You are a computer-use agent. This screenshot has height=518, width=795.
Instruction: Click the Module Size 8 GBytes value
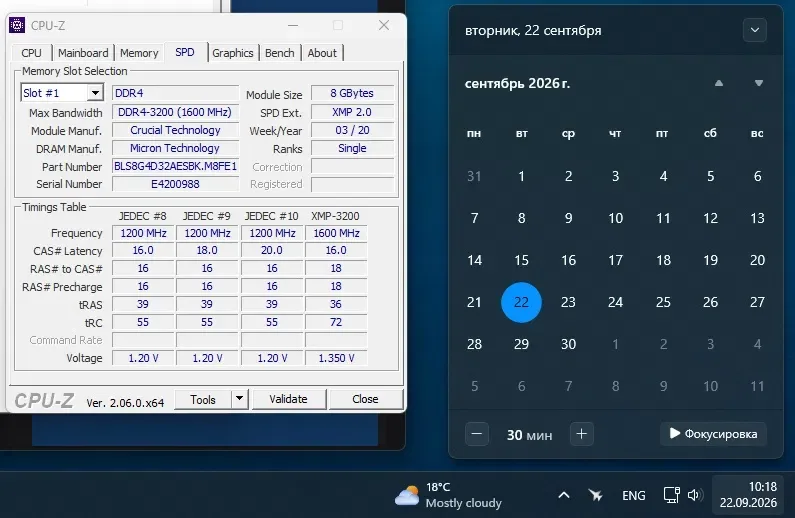(x=352, y=93)
